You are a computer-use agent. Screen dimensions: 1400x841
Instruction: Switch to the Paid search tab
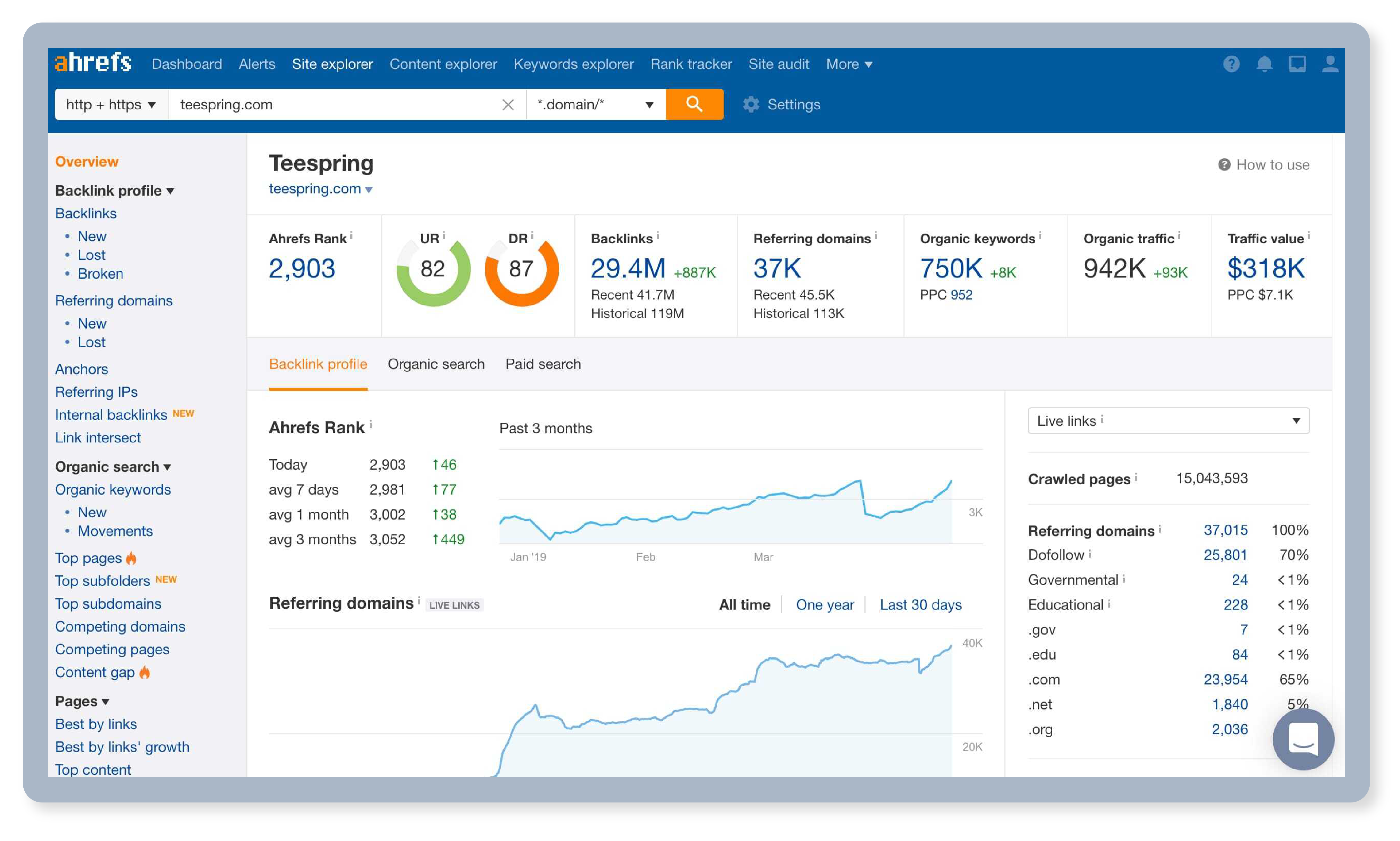(543, 363)
